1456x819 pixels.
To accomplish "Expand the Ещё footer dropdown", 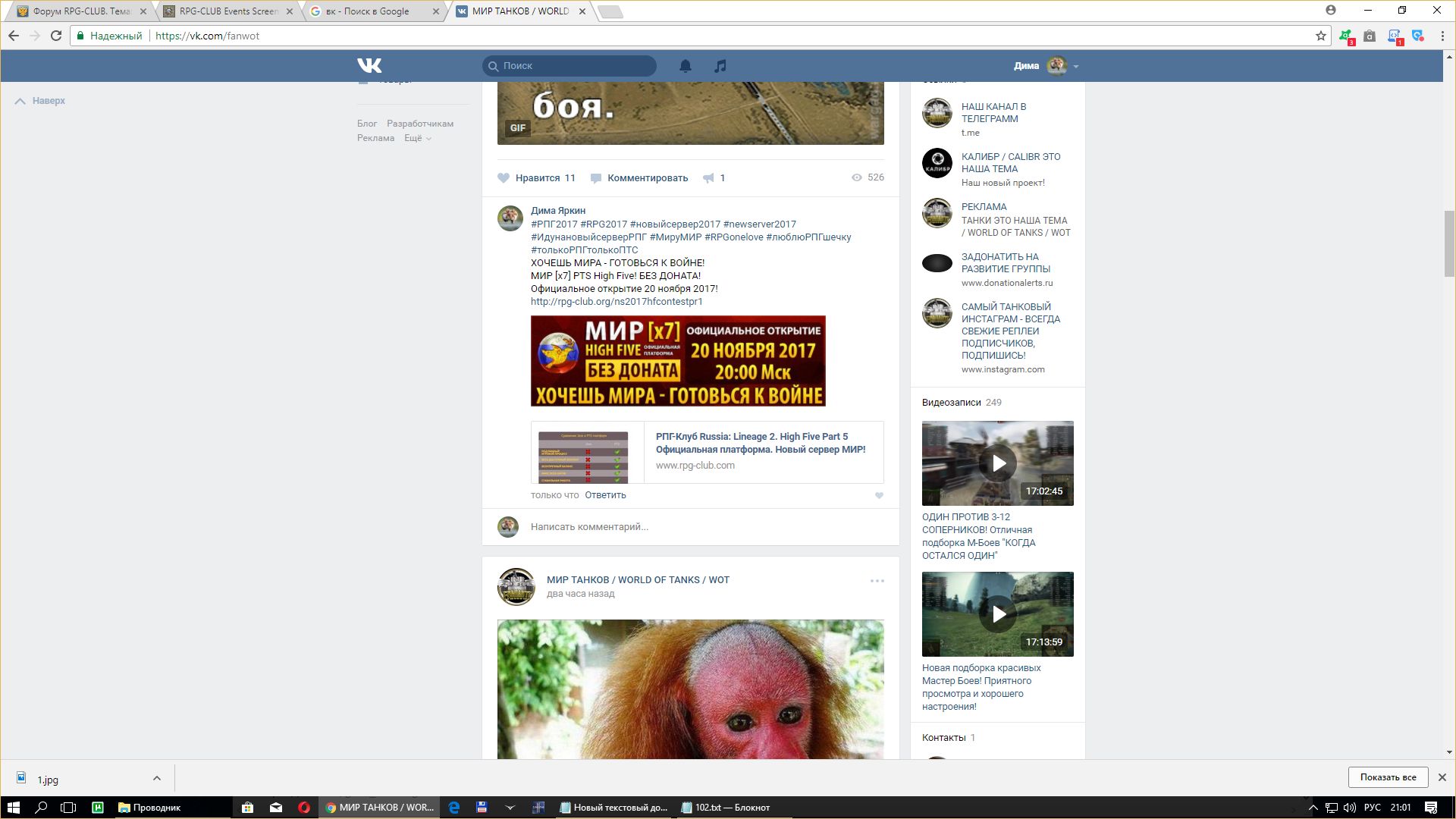I will pos(417,138).
